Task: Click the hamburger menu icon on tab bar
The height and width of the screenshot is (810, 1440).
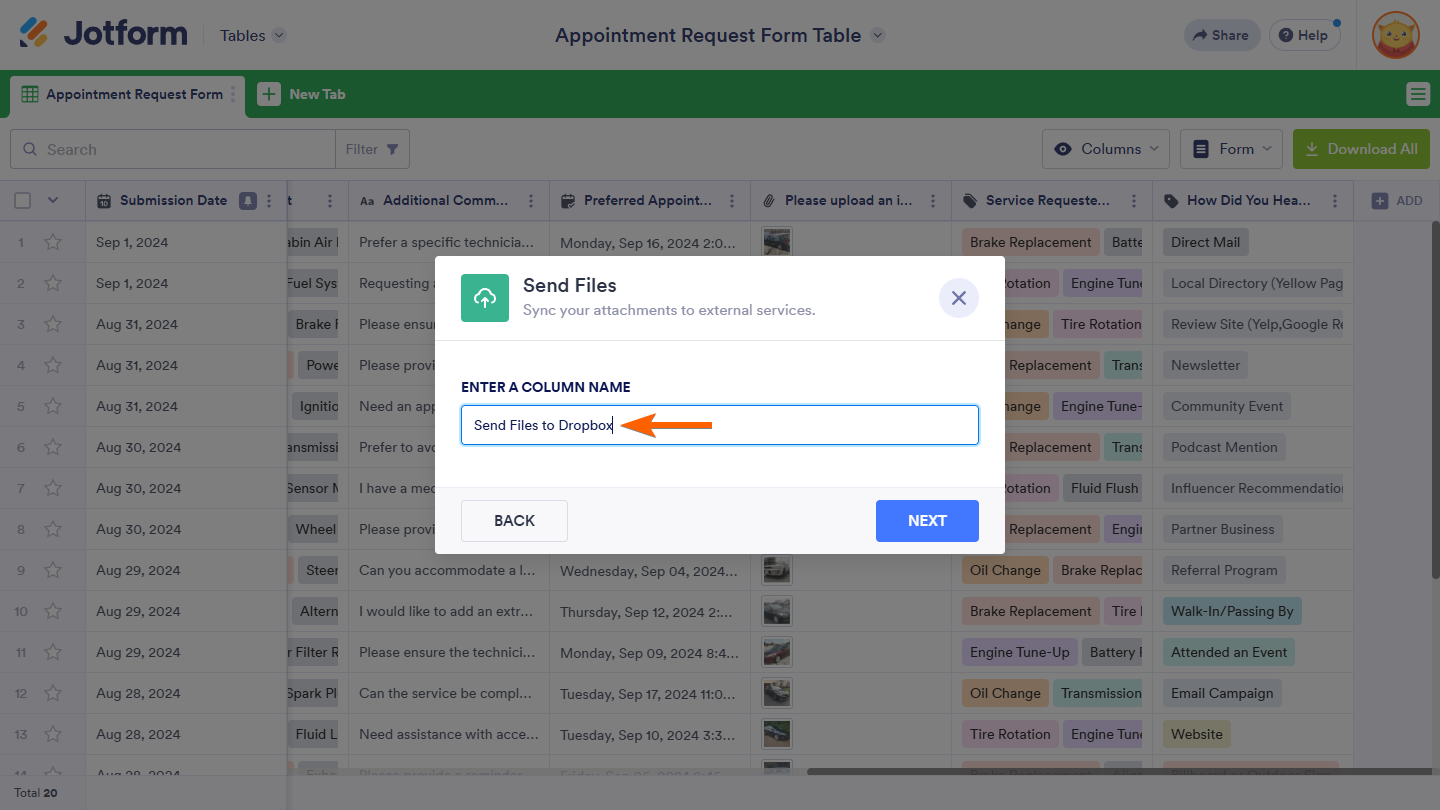Action: pos(1417,94)
